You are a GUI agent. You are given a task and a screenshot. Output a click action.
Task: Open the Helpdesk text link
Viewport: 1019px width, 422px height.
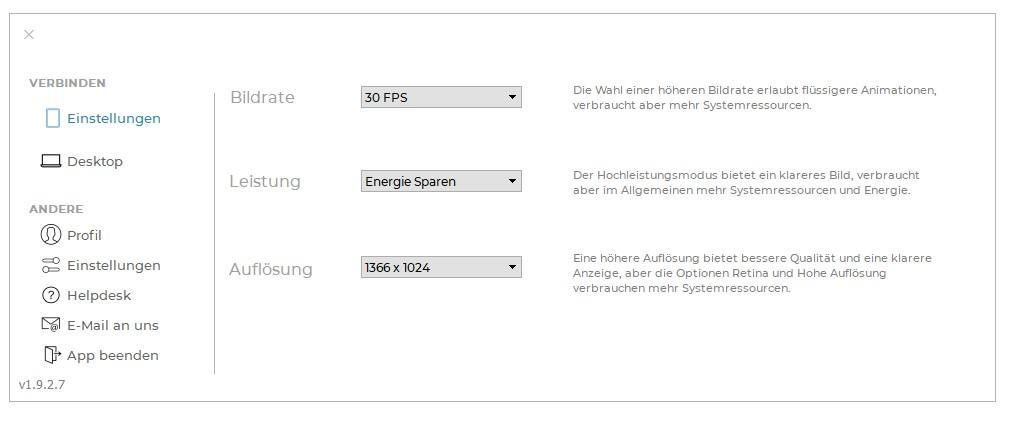click(99, 295)
